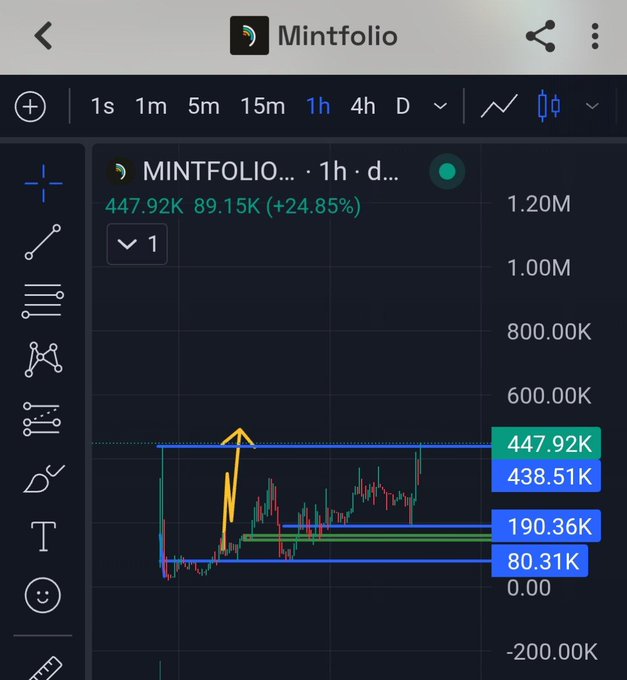Select the Text annotation tool
Screen dimensions: 627x680
coord(43,536)
